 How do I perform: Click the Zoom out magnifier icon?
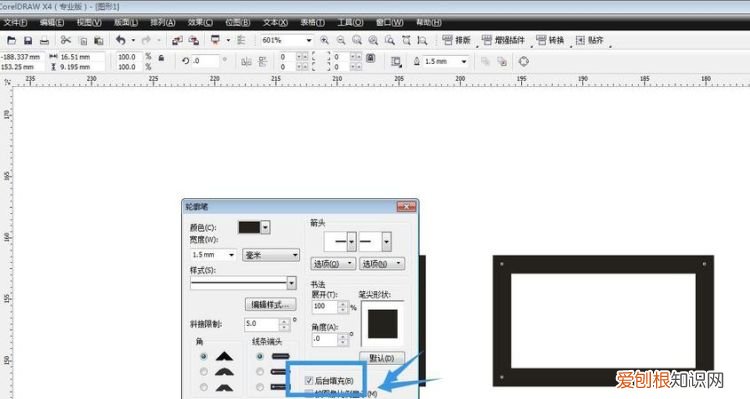(341, 41)
